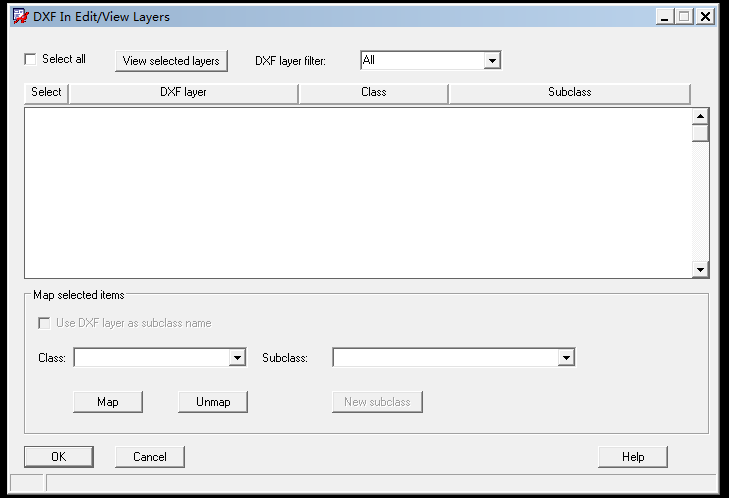
Task: Click the Unmap button
Action: [x=213, y=402]
